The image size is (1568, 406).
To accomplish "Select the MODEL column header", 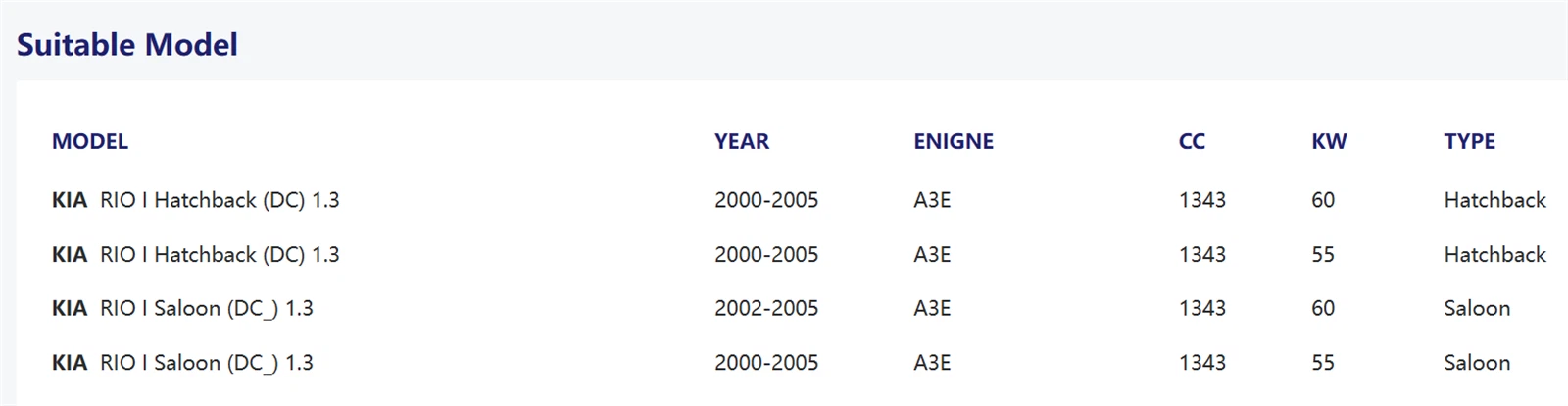I will (x=90, y=141).
